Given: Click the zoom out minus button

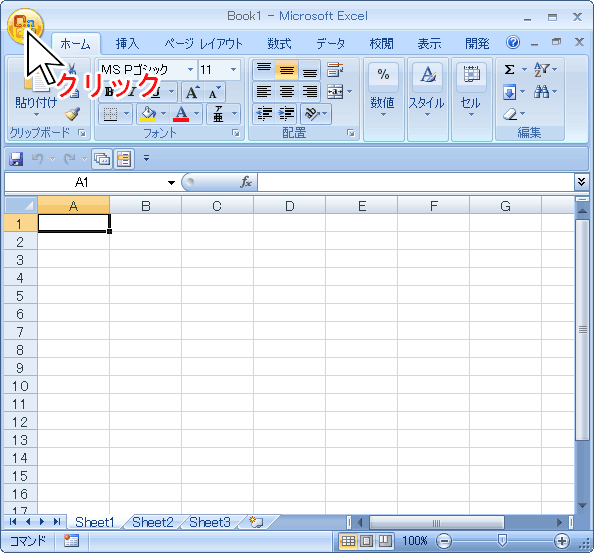Looking at the screenshot, I should coord(444,541).
